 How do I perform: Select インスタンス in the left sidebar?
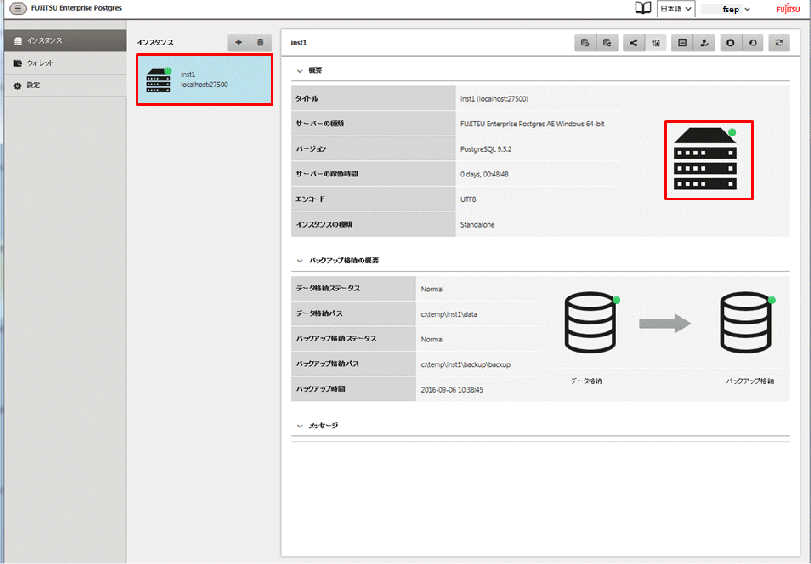click(65, 40)
